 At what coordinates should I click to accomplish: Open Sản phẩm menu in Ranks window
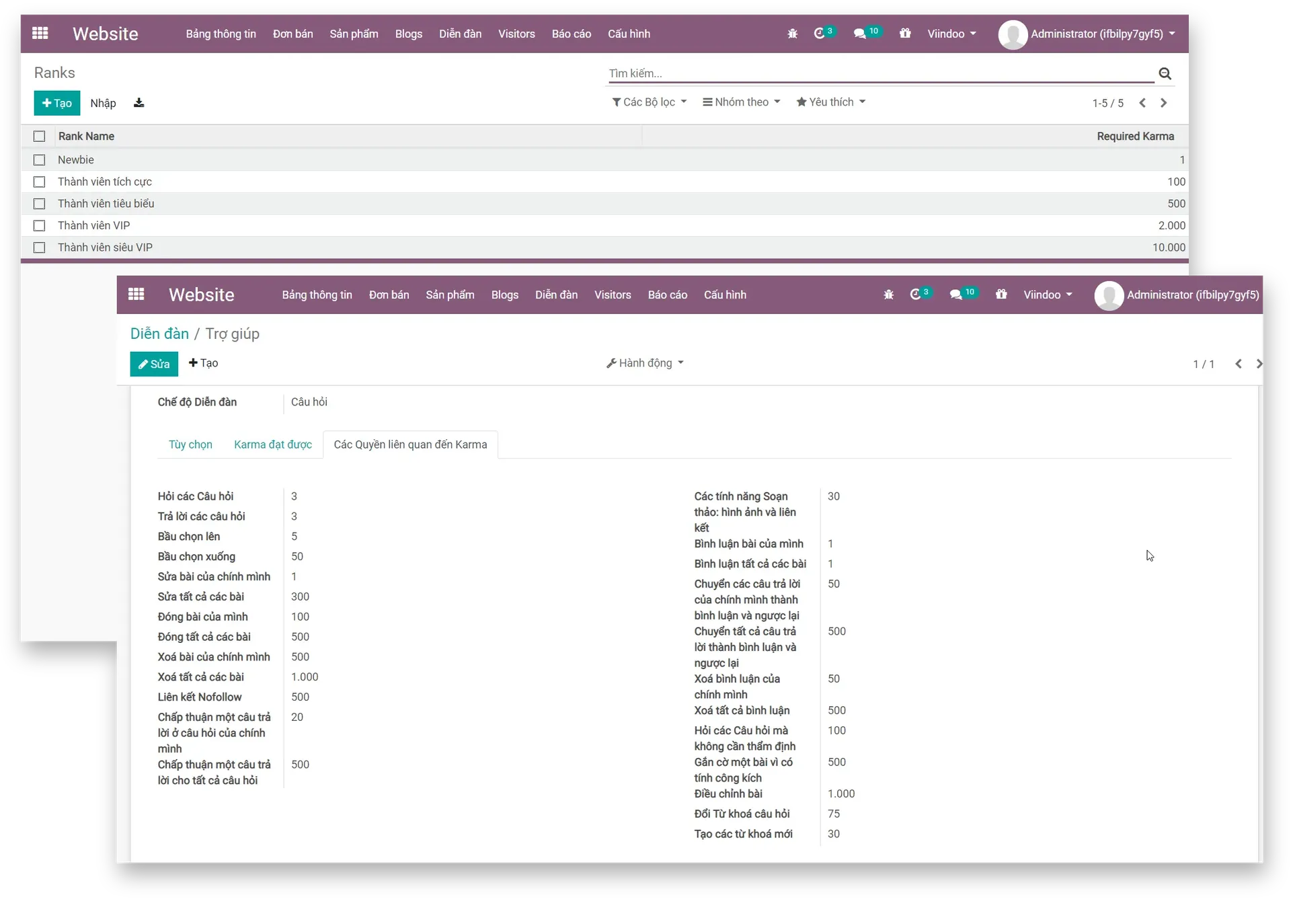pos(354,34)
